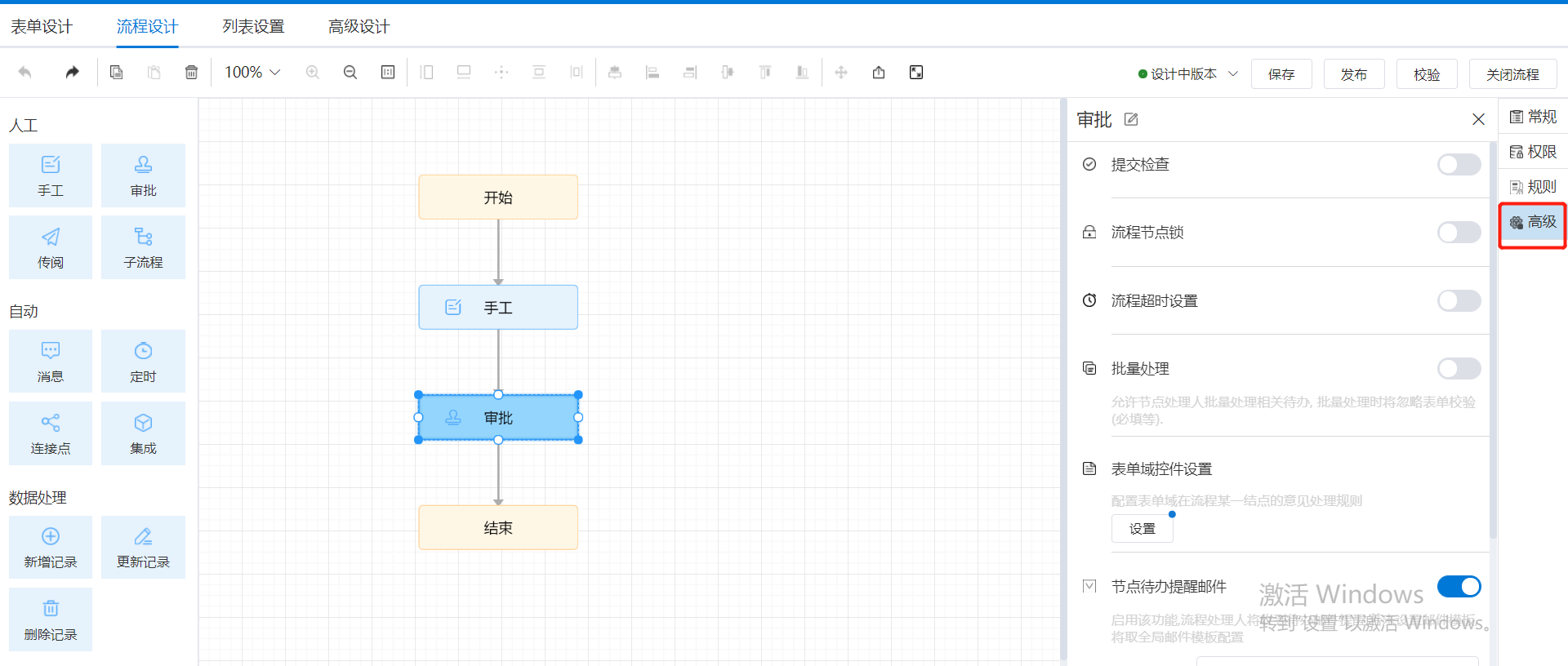The width and height of the screenshot is (1568, 666).
Task: Open the 常规 side tab
Action: pyautogui.click(x=1533, y=117)
